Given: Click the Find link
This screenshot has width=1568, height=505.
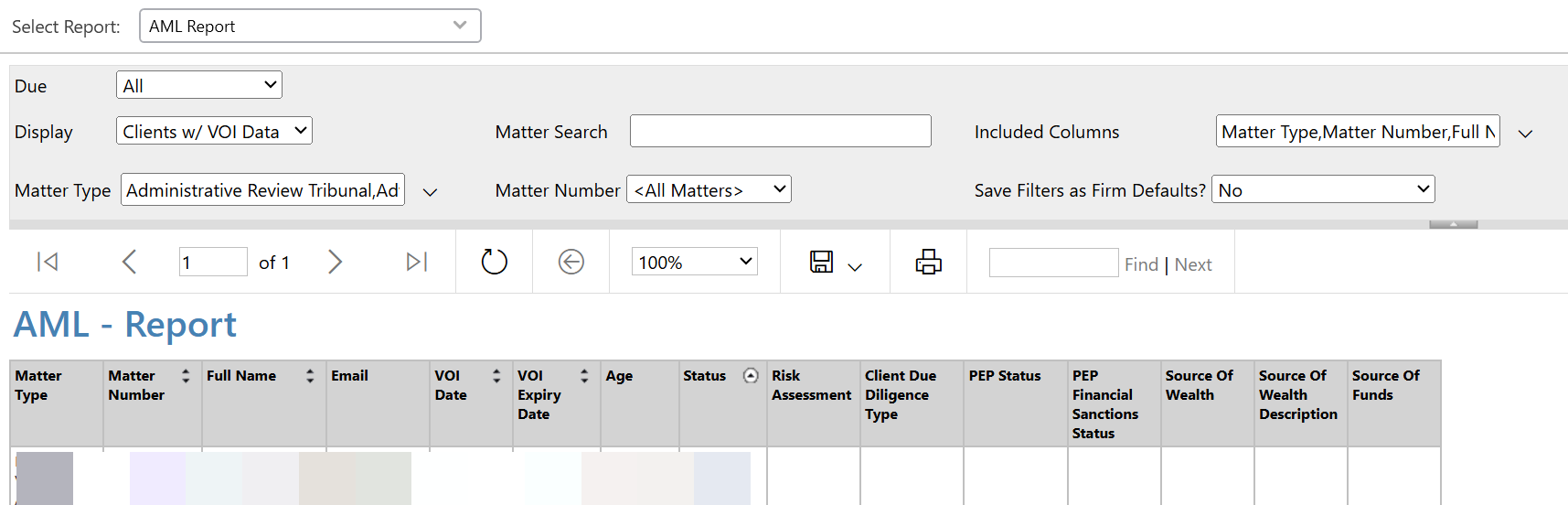Looking at the screenshot, I should pos(1141,264).
